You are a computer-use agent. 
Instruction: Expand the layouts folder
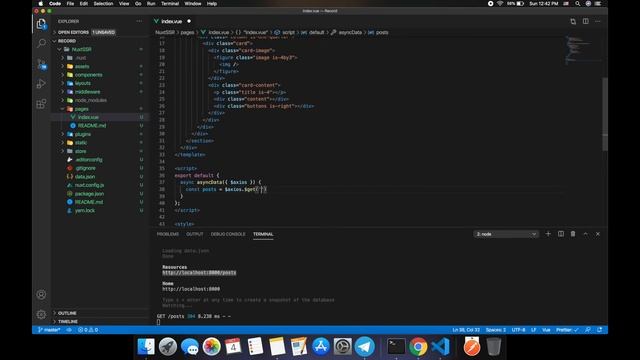point(82,83)
